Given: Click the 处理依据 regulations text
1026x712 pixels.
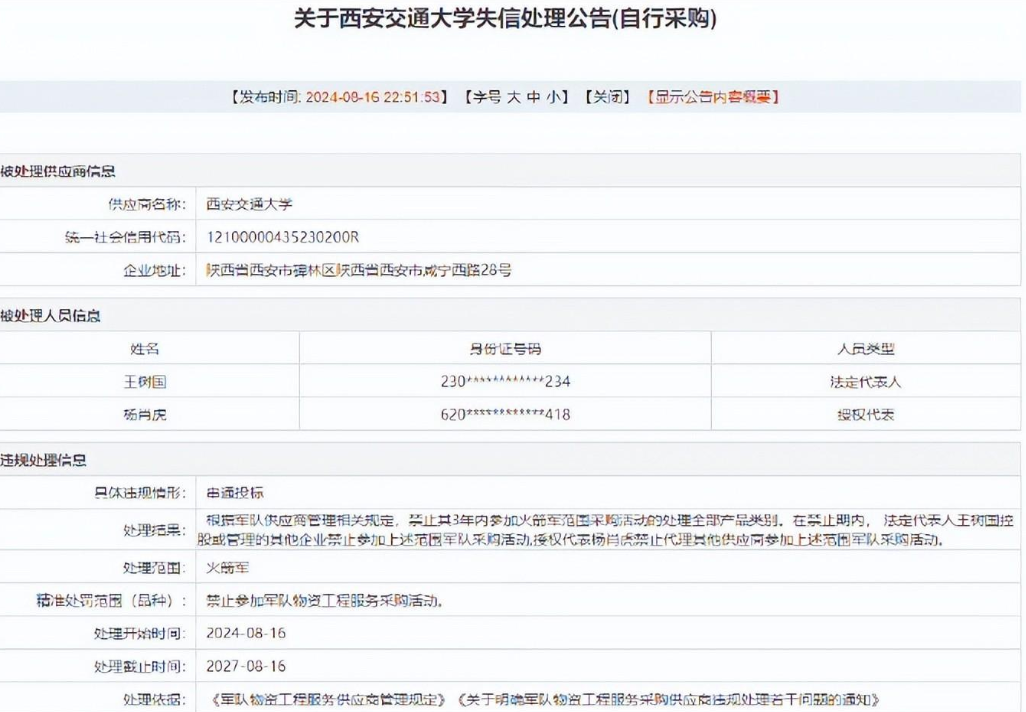Looking at the screenshot, I should pos(544,700).
